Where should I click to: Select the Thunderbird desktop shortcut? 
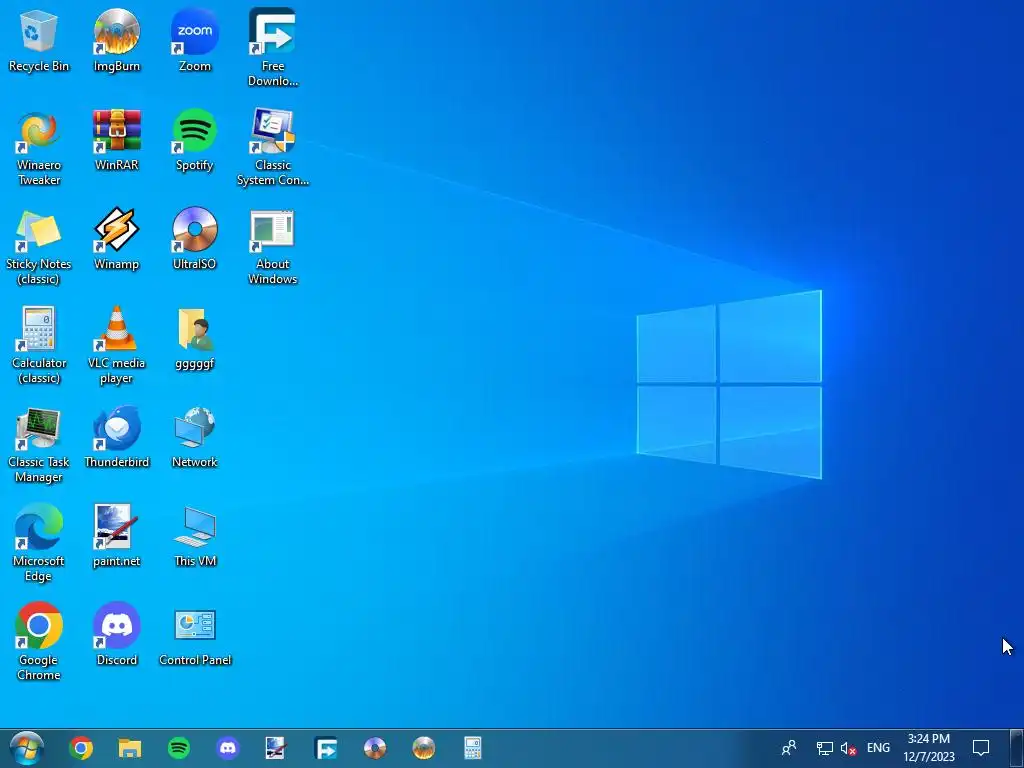point(116,437)
